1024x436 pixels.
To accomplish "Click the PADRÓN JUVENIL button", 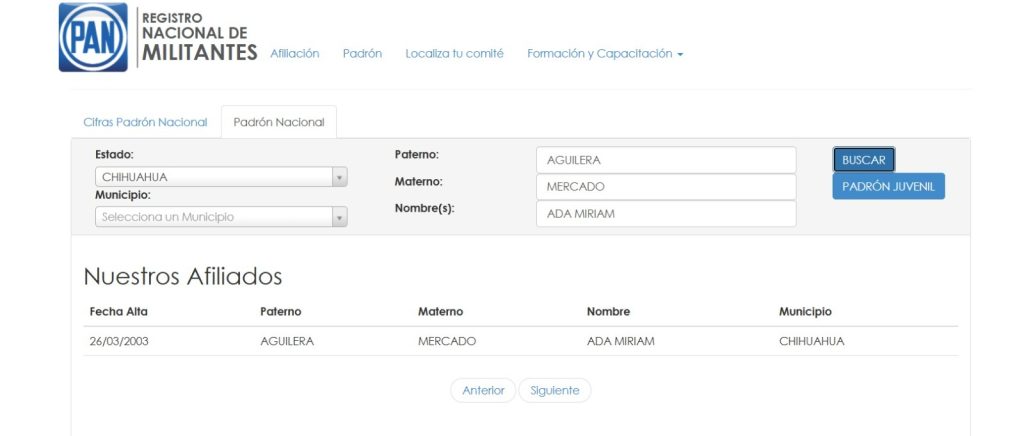I will [x=887, y=187].
